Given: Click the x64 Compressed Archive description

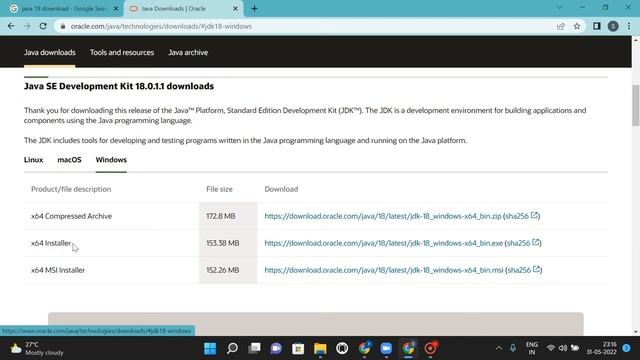Looking at the screenshot, I should pos(71,216).
